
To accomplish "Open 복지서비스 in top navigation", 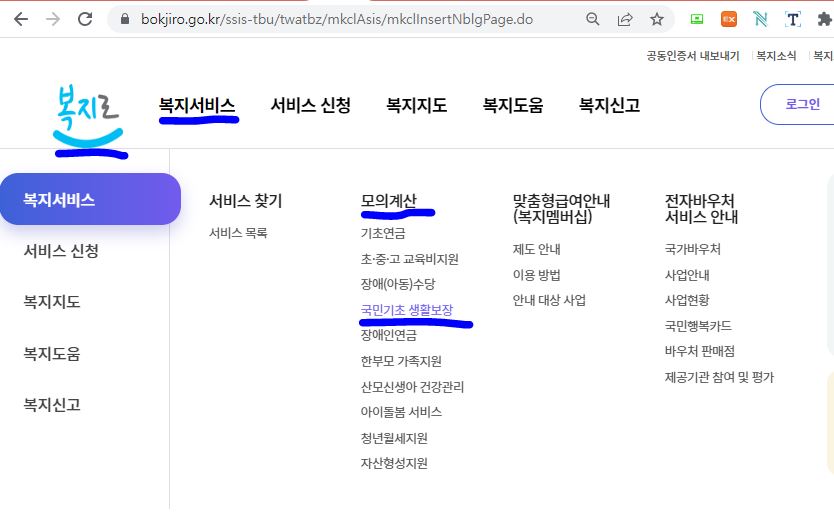I will (x=197, y=105).
